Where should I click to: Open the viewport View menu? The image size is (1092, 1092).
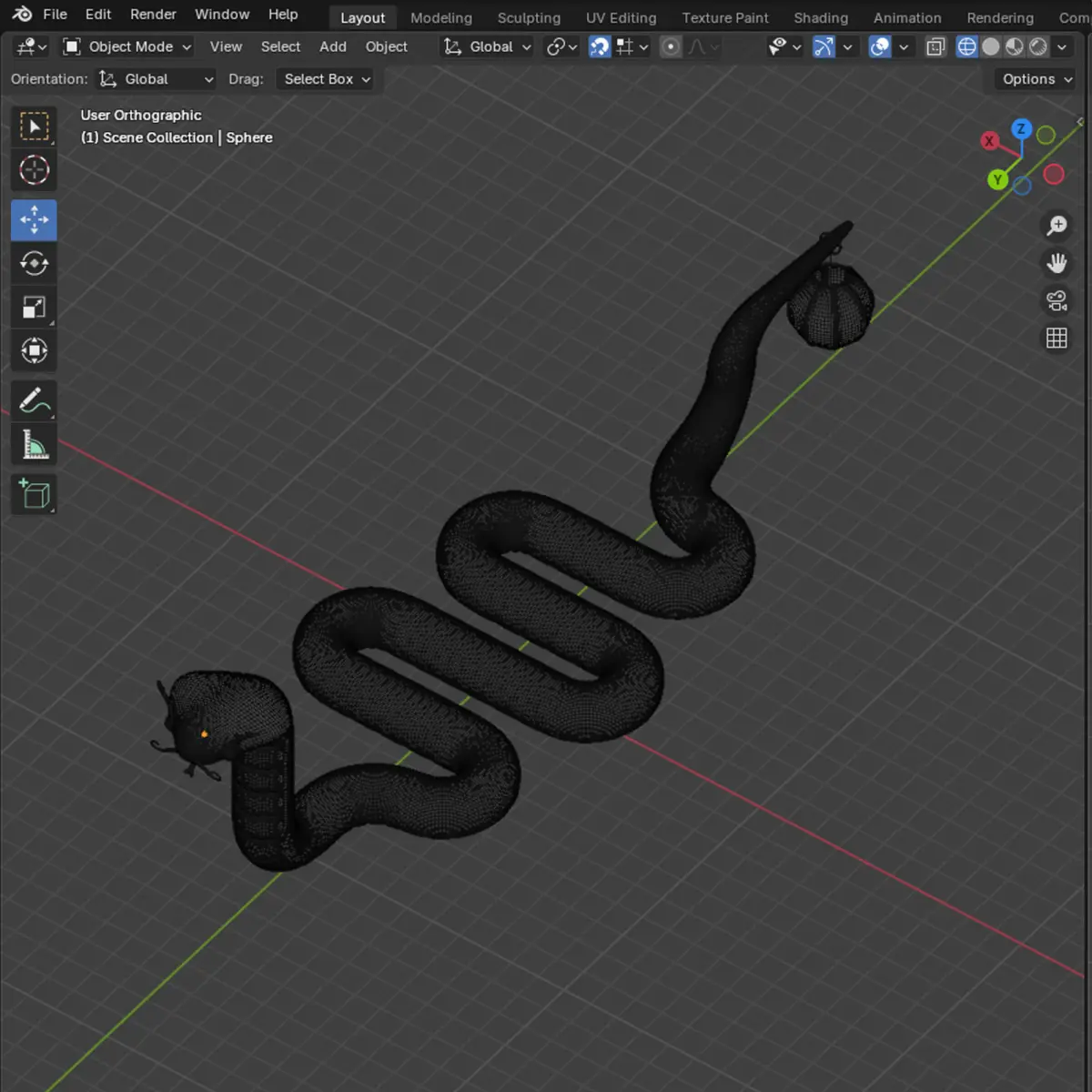click(226, 46)
